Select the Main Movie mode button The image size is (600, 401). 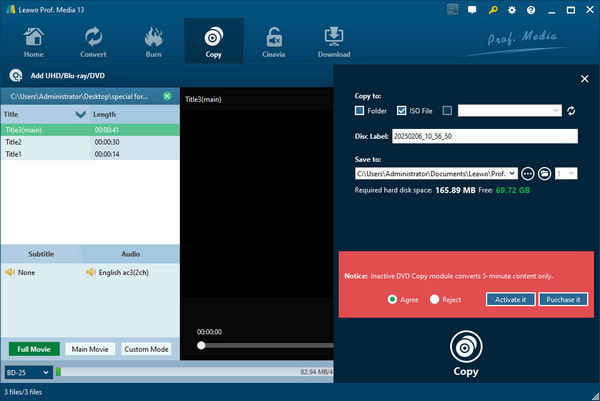(x=90, y=349)
